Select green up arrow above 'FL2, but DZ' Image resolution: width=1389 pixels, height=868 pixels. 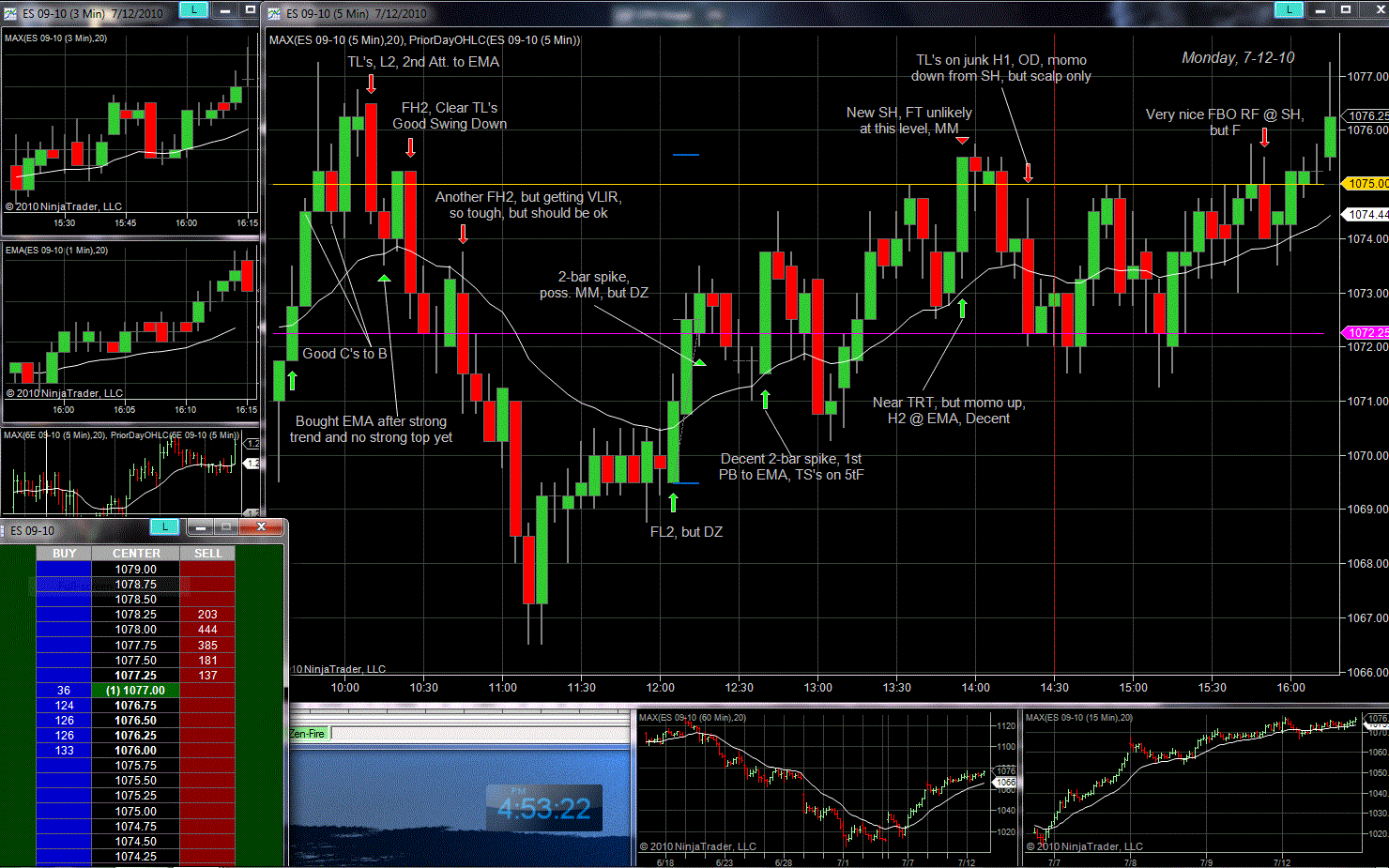click(673, 502)
